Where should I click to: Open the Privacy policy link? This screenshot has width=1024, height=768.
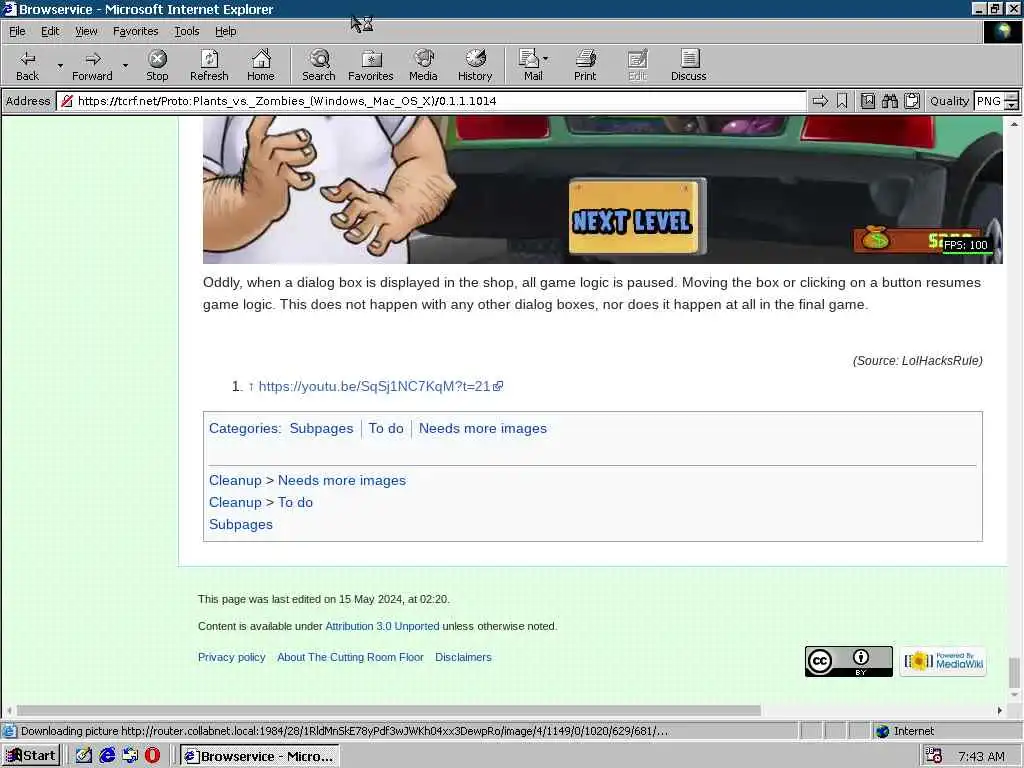[x=232, y=657]
